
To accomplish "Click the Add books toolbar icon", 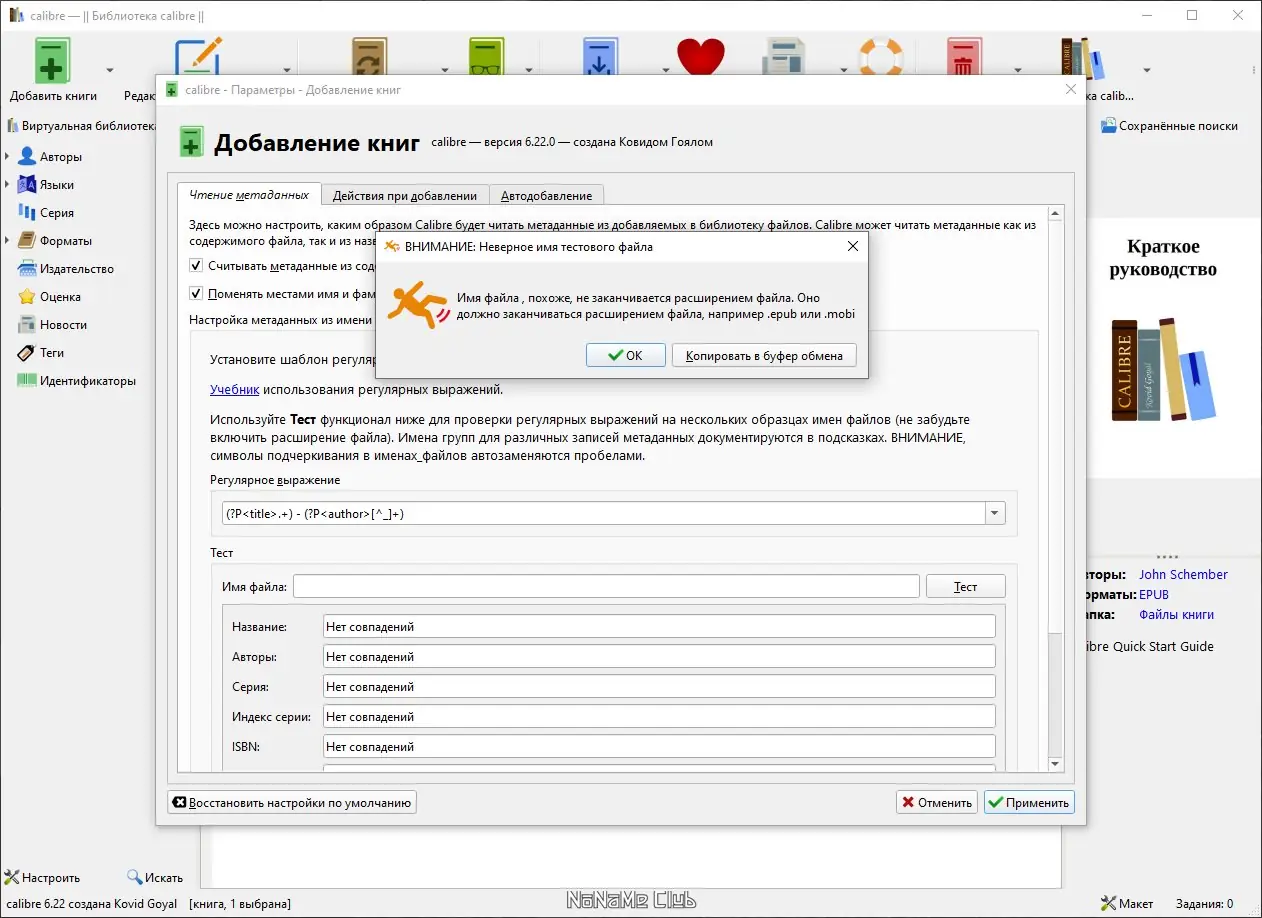I will coord(53,60).
